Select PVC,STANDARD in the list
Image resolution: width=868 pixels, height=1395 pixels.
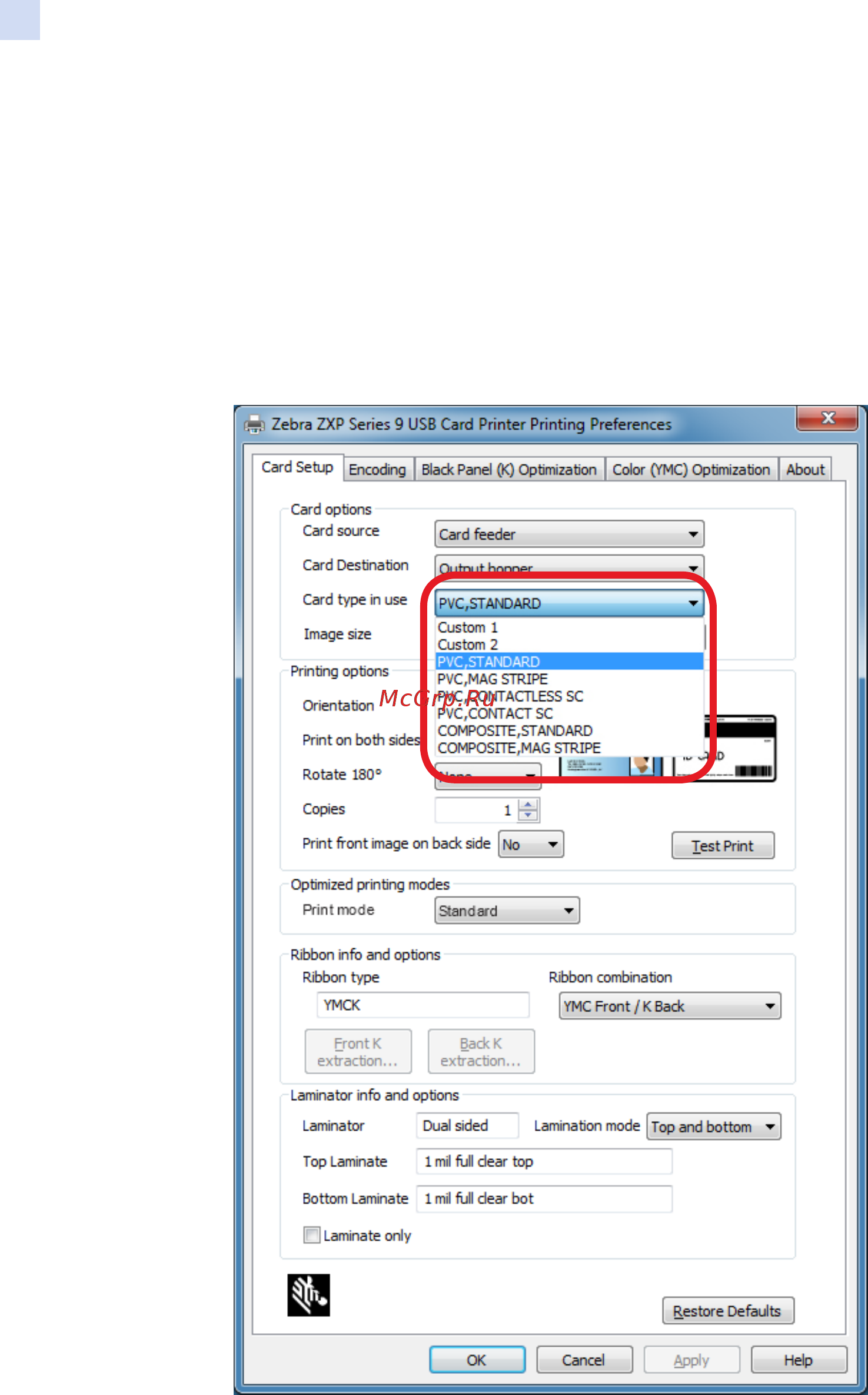click(569, 662)
